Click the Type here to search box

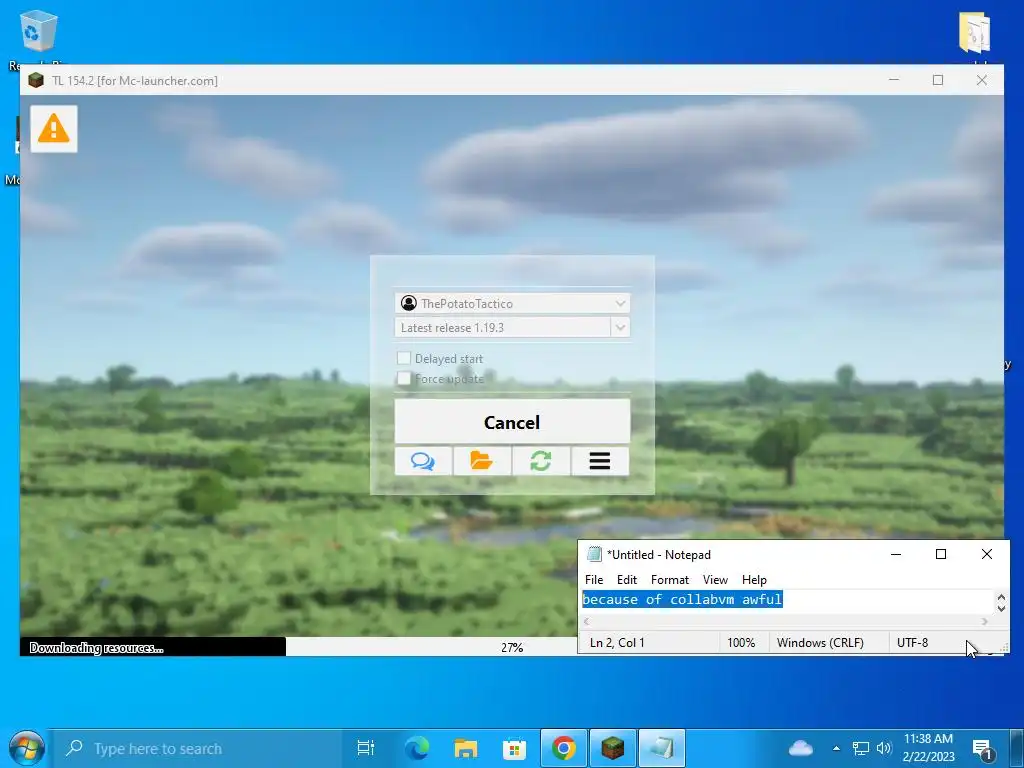[x=199, y=748]
